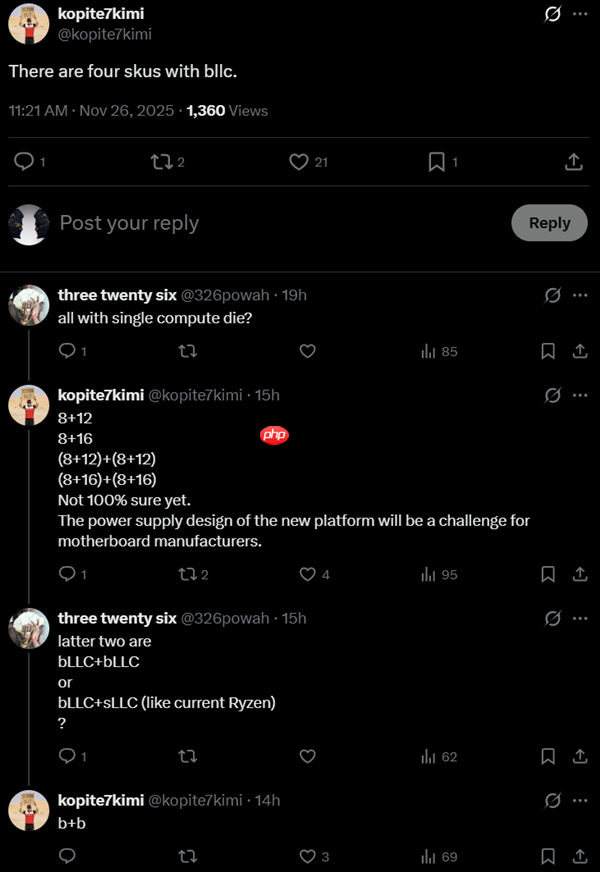Reply icon on the main kopite7kimi post
Image resolution: width=600 pixels, height=872 pixels.
point(24,161)
